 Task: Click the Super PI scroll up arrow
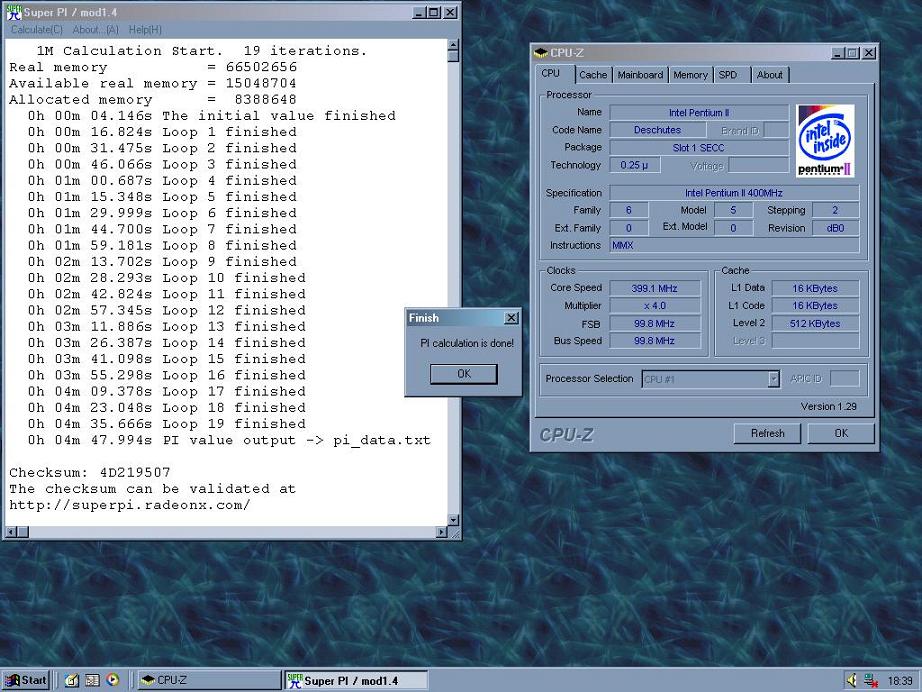[x=453, y=45]
